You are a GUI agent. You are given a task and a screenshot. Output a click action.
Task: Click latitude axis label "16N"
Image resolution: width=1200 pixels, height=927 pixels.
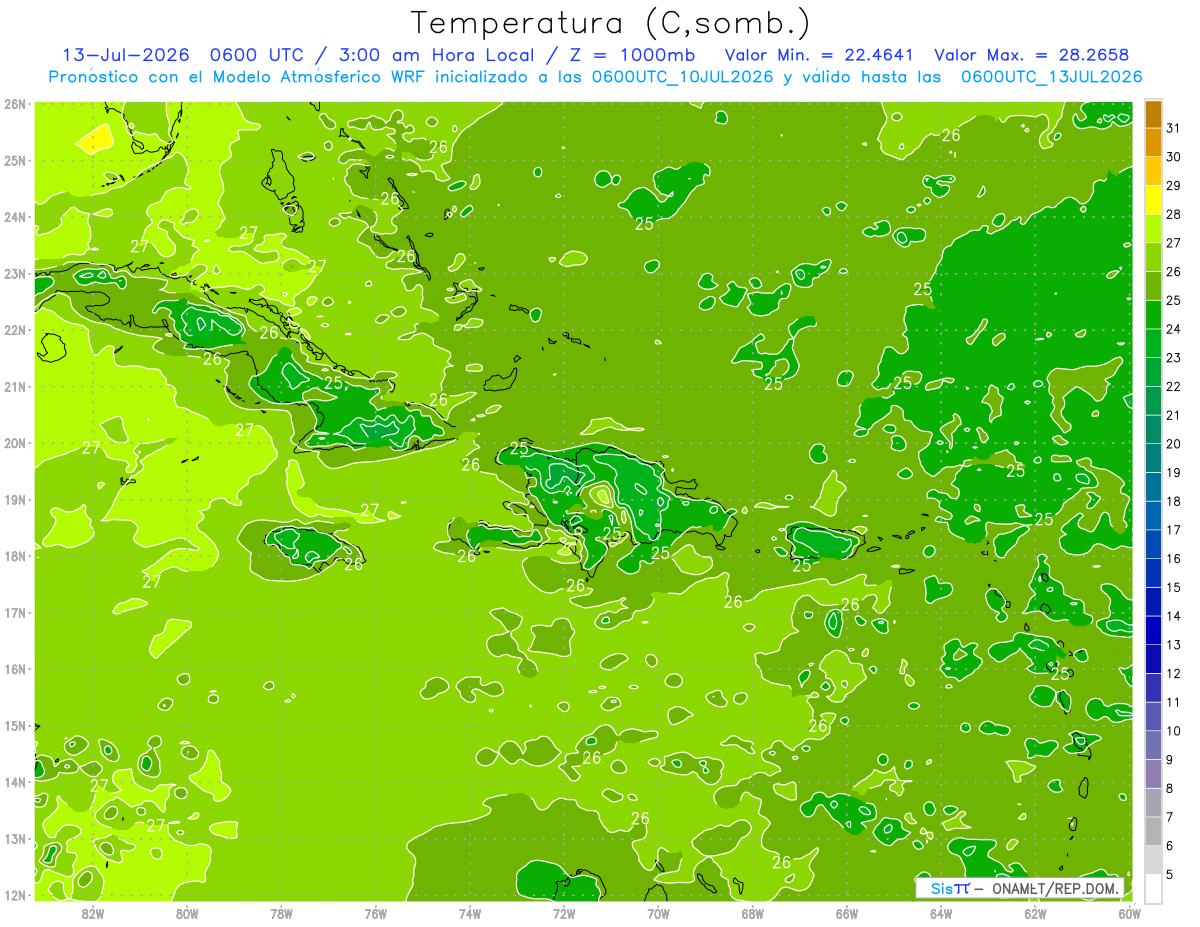tap(15, 669)
